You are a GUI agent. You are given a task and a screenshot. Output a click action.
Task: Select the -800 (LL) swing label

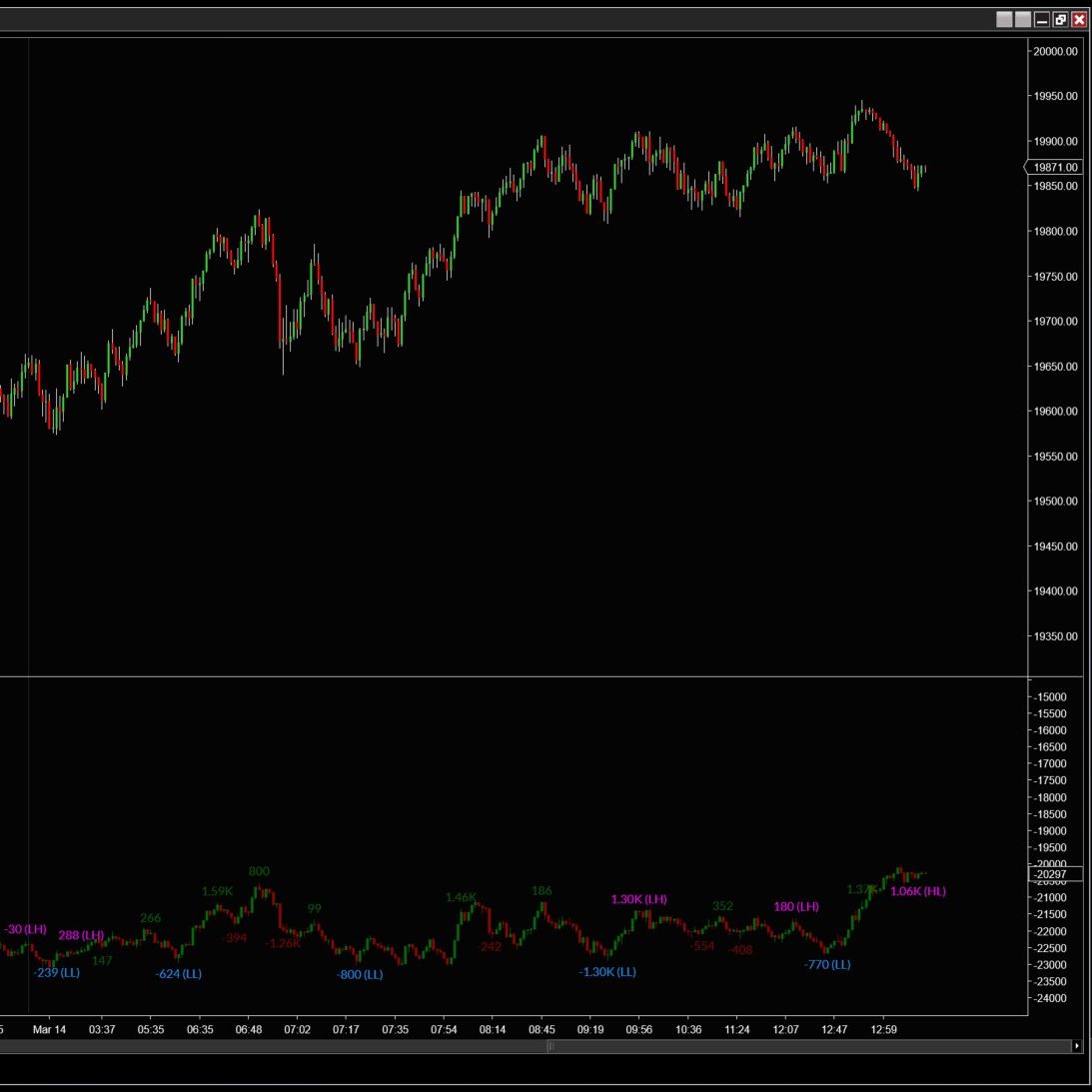click(360, 974)
